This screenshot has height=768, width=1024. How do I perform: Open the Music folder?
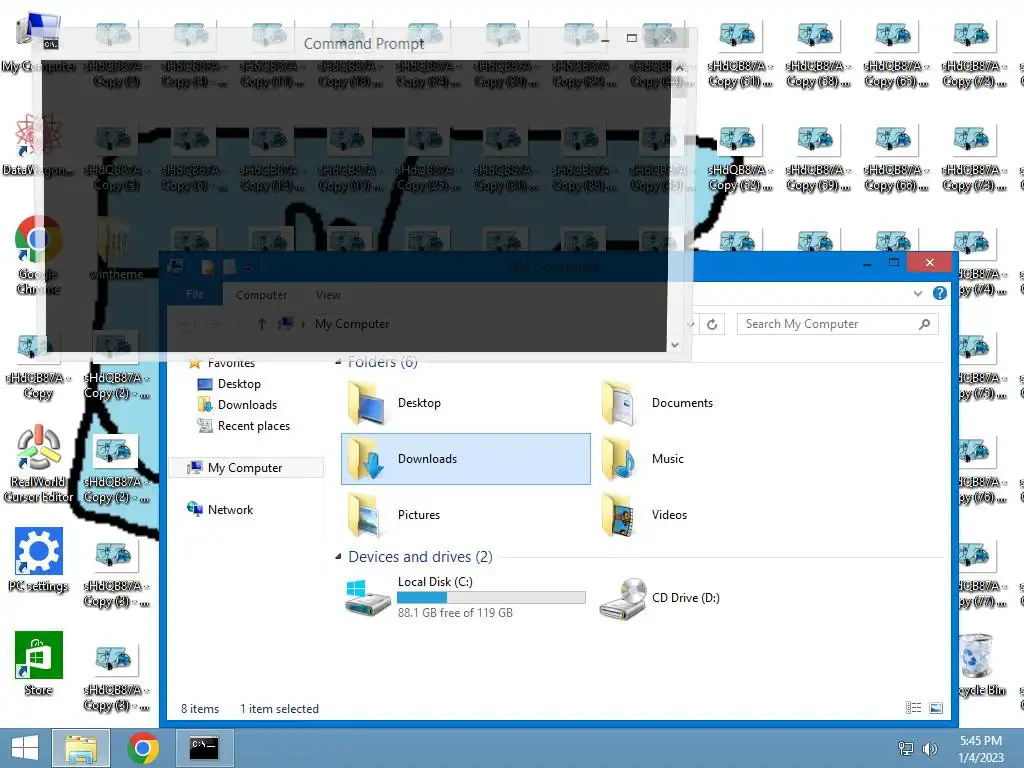(x=719, y=459)
